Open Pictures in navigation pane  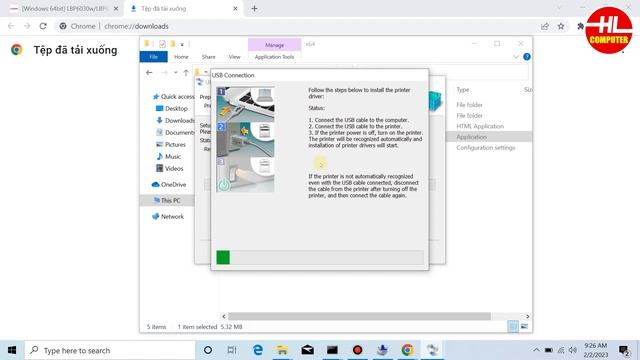(x=171, y=144)
